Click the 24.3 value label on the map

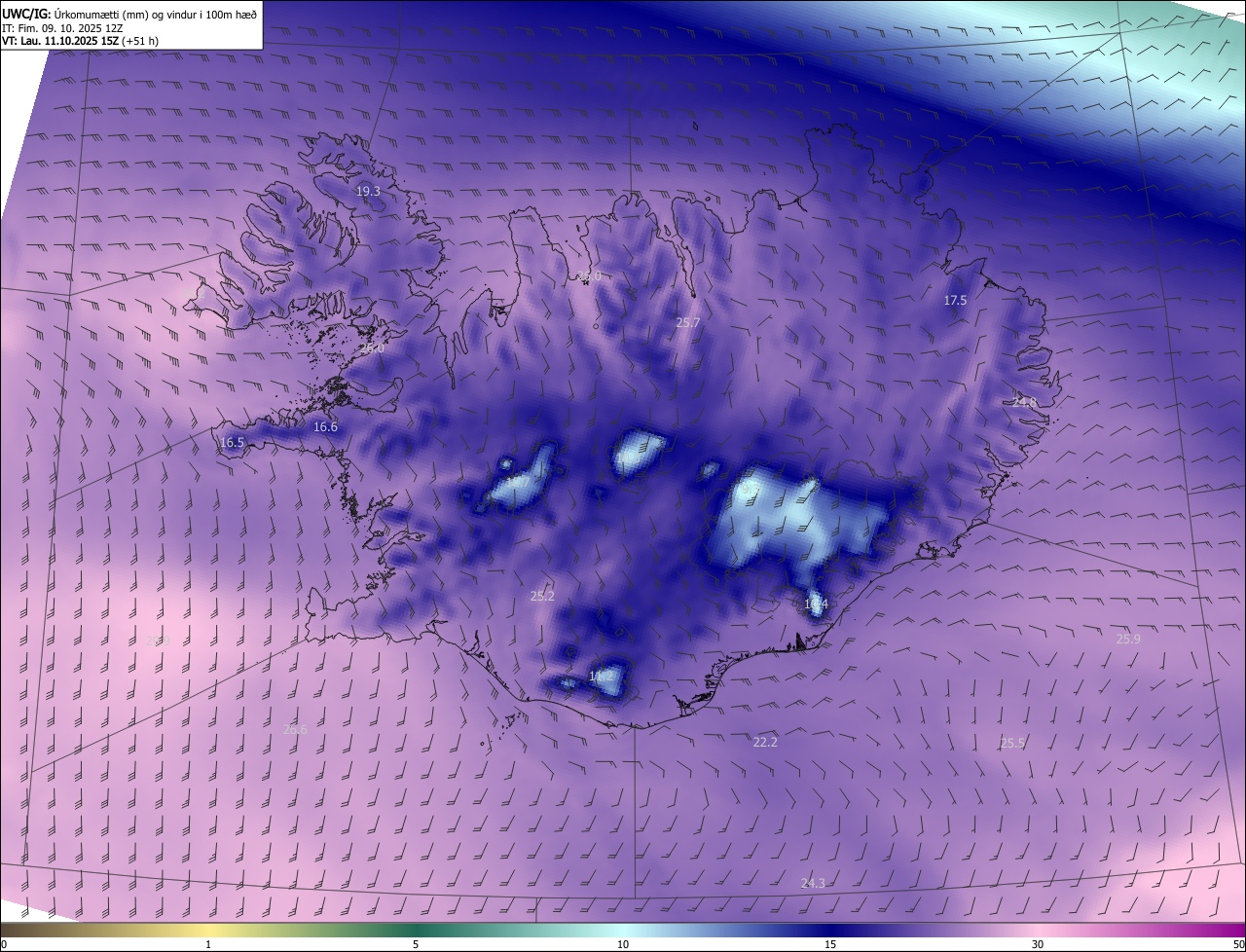click(813, 884)
